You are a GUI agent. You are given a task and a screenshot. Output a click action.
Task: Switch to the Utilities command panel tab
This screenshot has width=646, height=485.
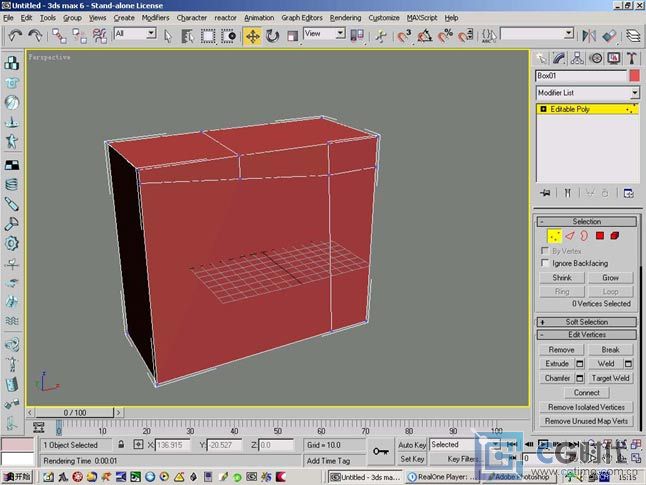632,58
